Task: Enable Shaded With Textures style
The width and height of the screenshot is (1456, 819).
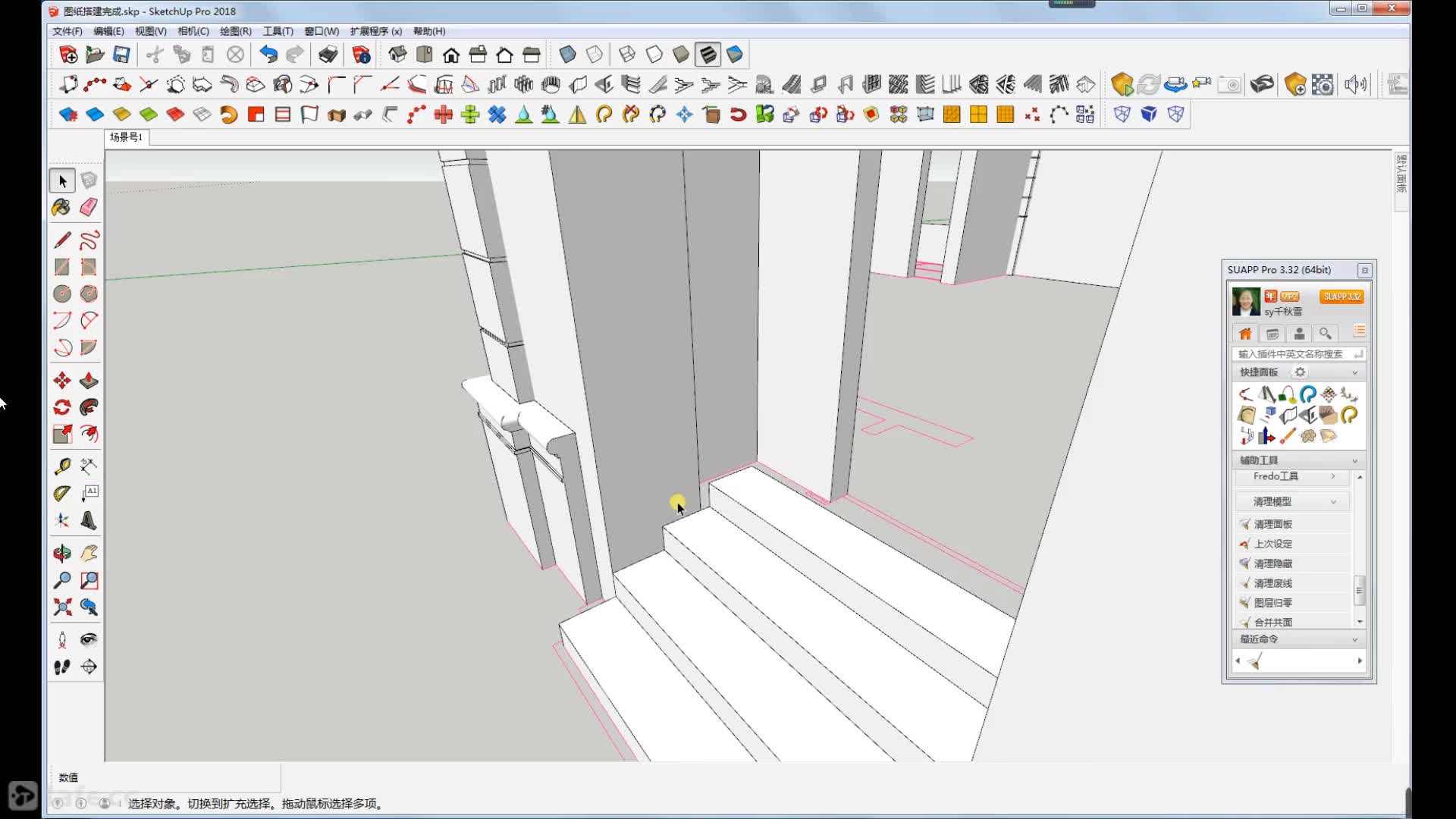Action: 708,55
